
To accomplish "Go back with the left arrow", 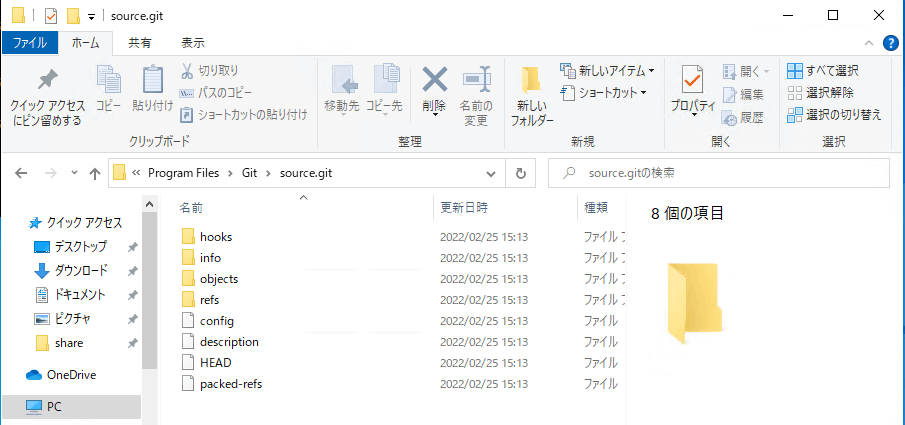I will click(x=21, y=173).
